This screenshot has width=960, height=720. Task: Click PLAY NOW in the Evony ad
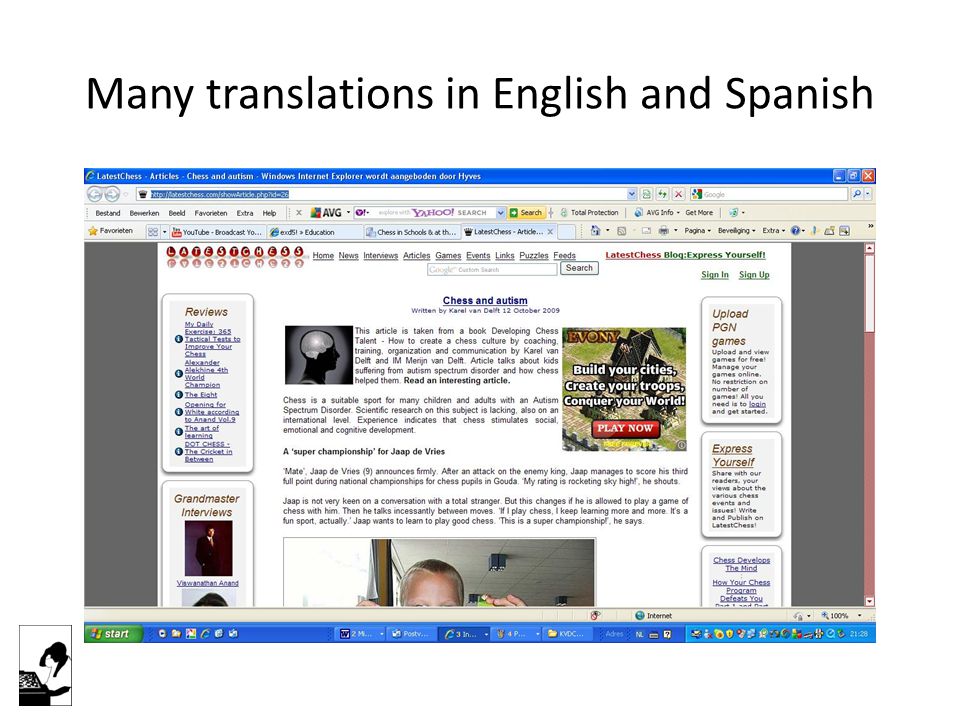[625, 429]
